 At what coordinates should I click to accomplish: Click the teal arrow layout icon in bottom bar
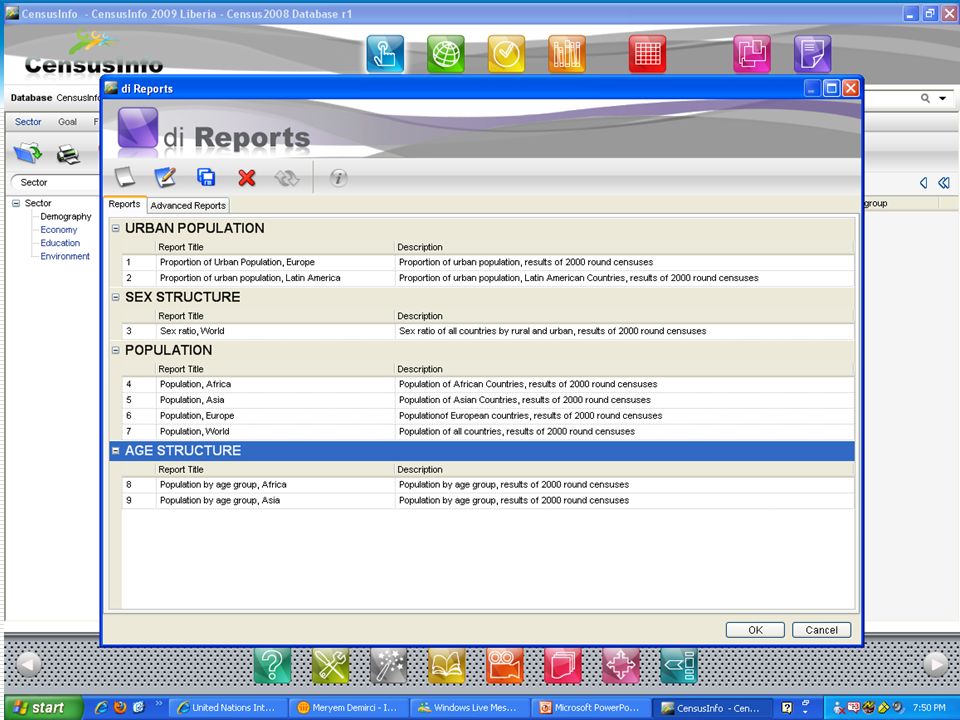tap(679, 666)
